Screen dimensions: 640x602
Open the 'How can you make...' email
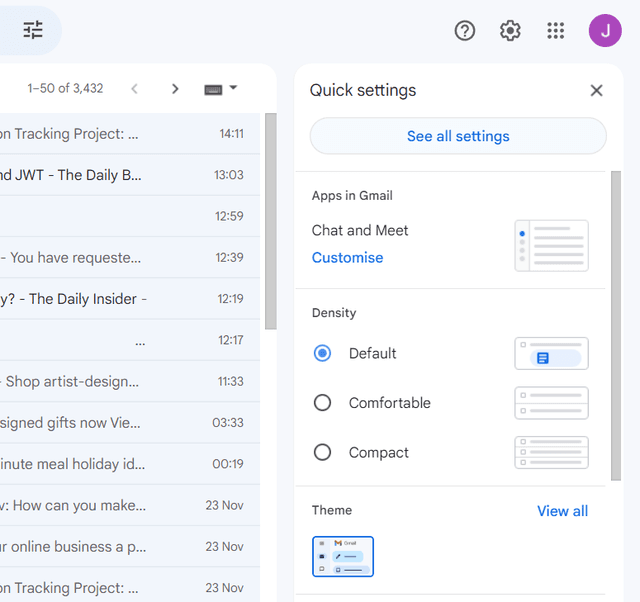(x=130, y=505)
